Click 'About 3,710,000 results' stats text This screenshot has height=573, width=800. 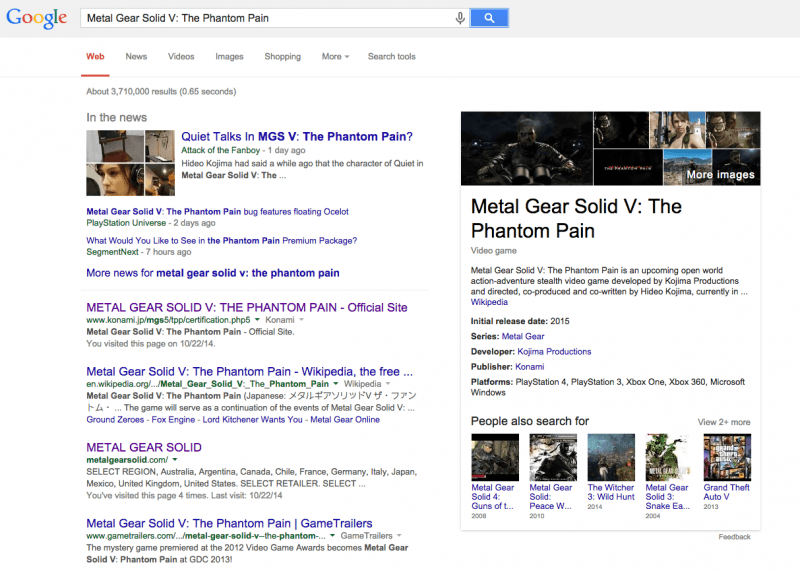tap(161, 92)
